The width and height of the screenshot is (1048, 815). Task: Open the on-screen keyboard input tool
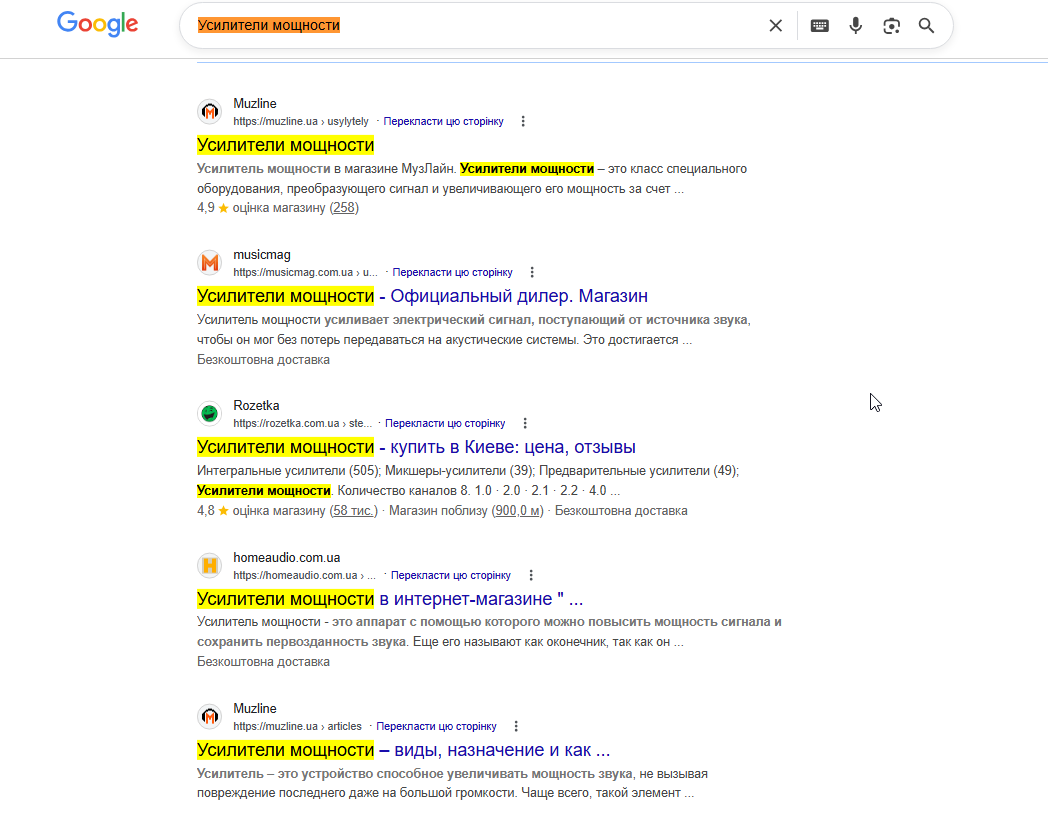tap(819, 25)
